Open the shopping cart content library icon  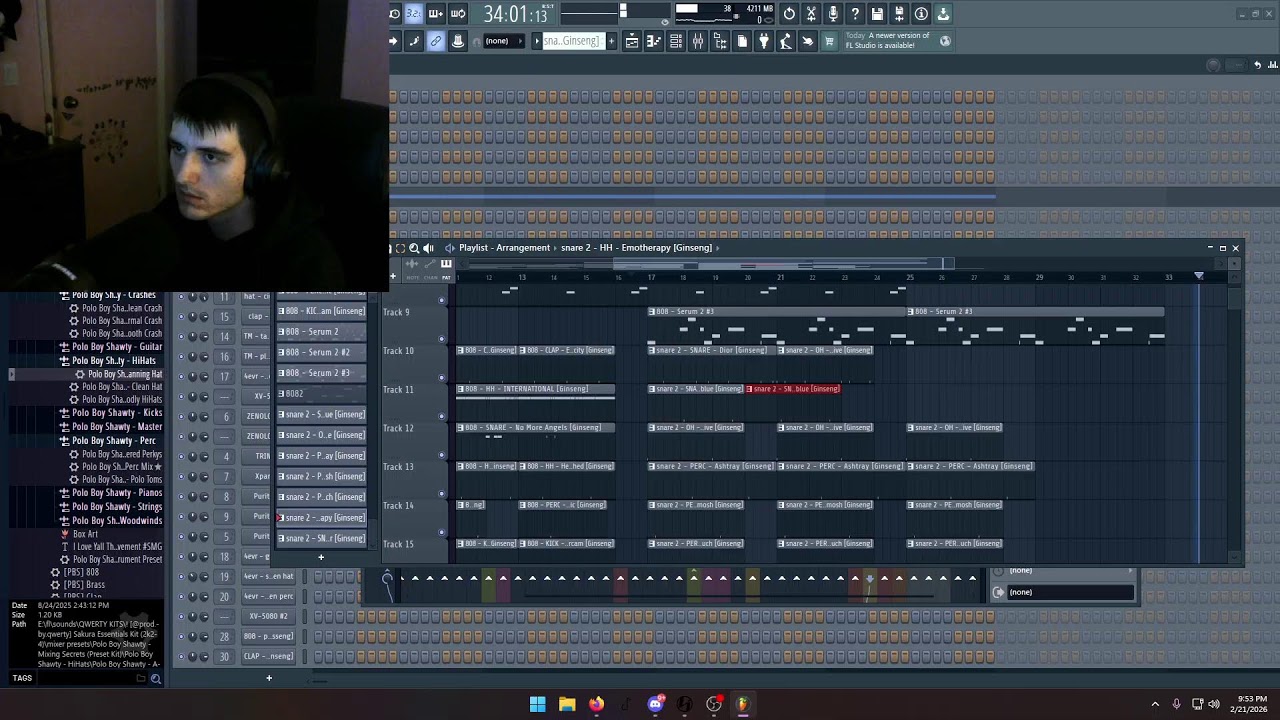pos(829,41)
